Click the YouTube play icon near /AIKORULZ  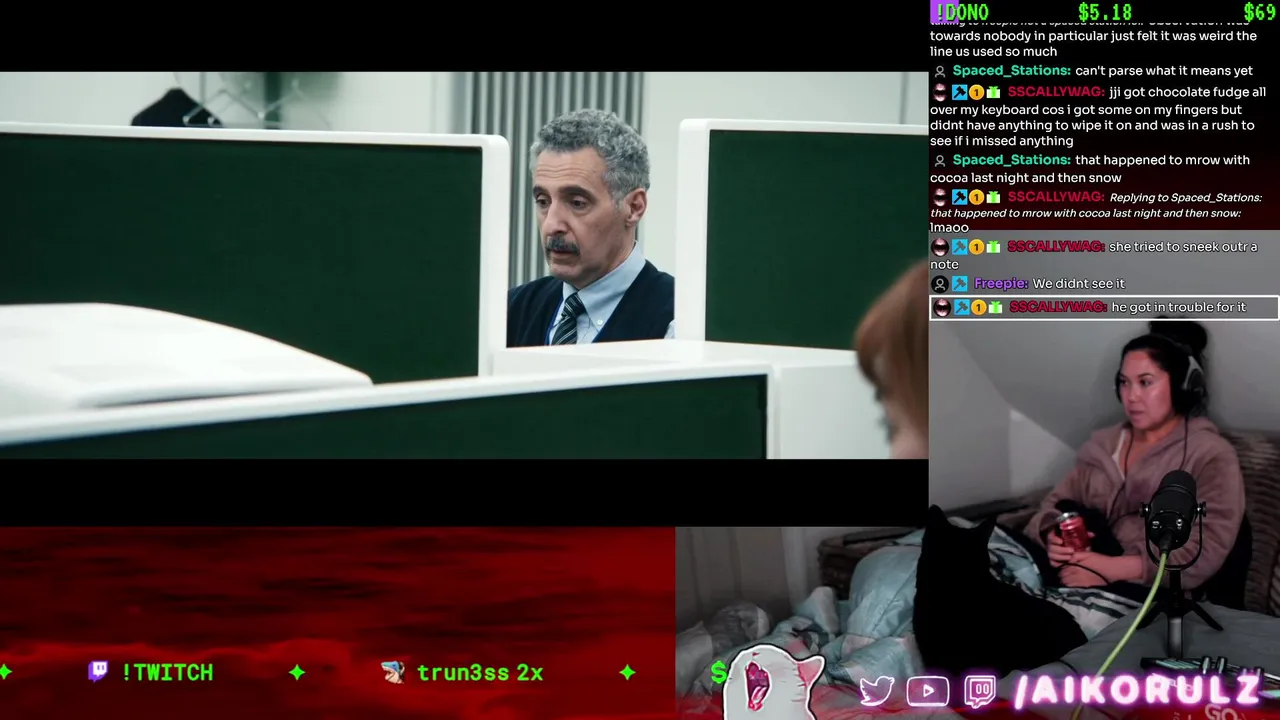coord(927,692)
